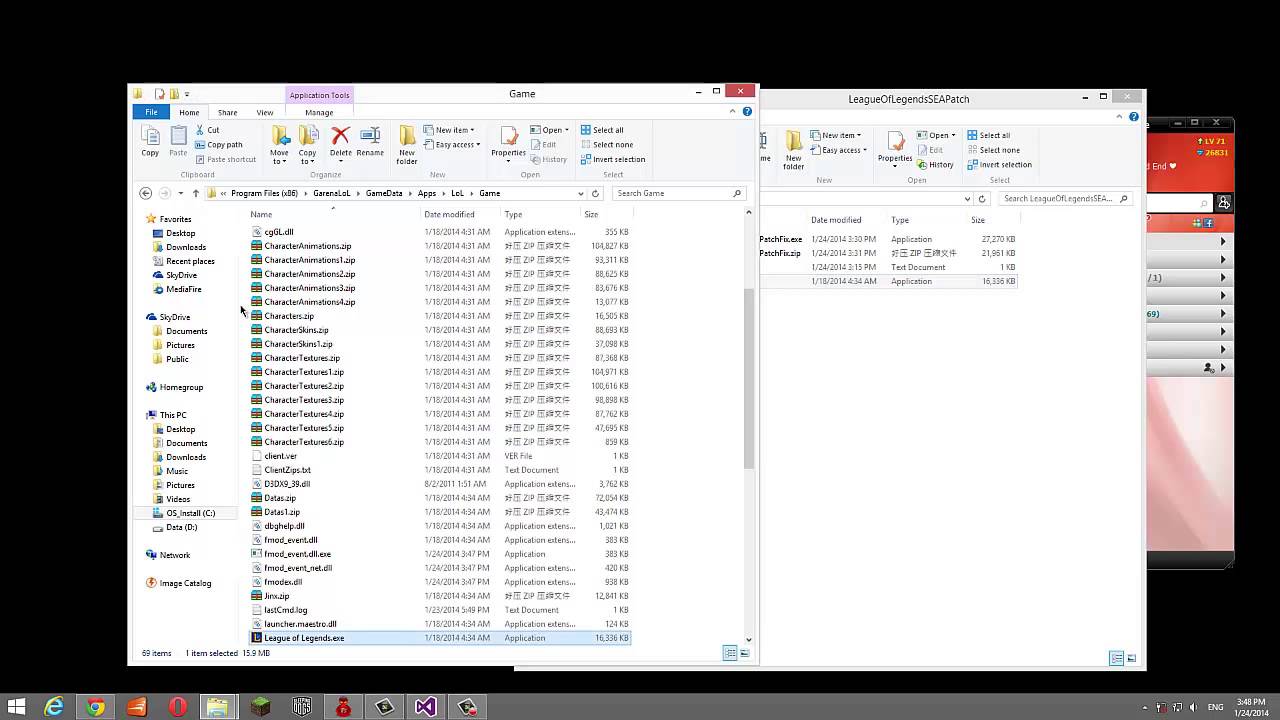Screen dimensions: 1280x720
Task: Select the lastCmd.log file
Action: click(440, 610)
